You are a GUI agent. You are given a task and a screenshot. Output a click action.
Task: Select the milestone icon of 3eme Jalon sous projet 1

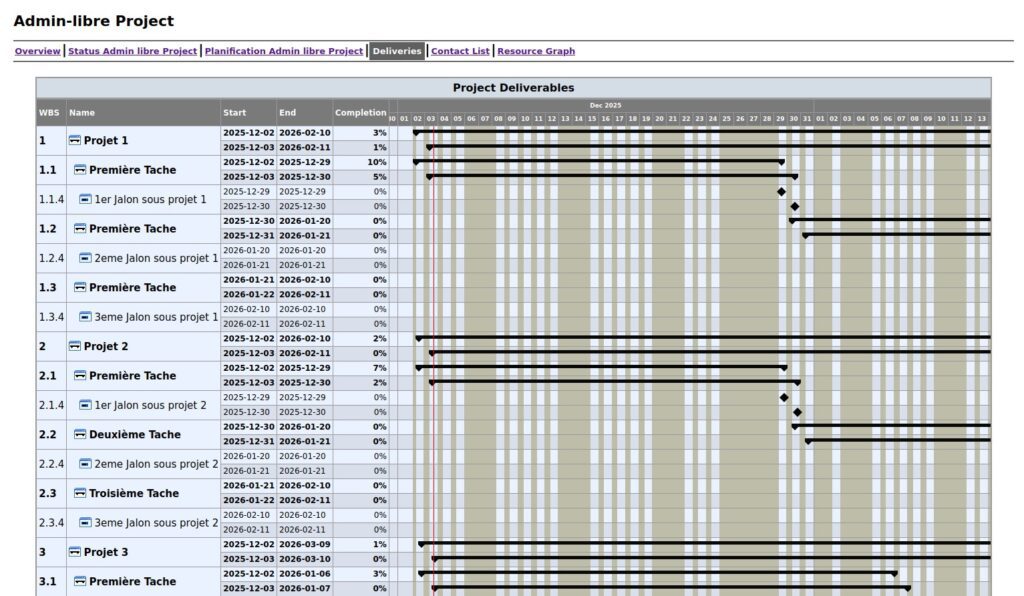[x=85, y=317]
